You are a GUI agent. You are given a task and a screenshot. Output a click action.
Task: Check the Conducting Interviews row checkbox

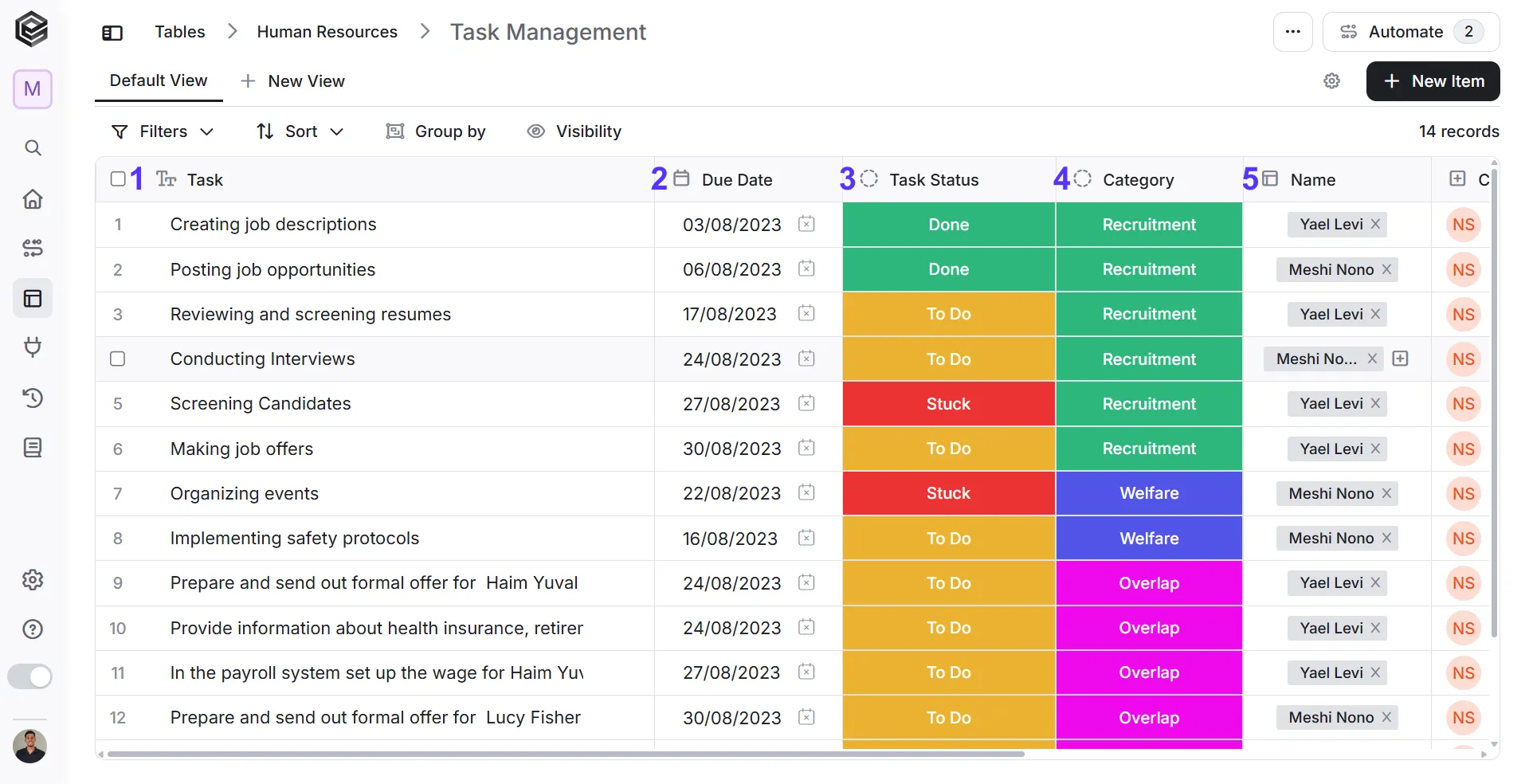pos(118,359)
